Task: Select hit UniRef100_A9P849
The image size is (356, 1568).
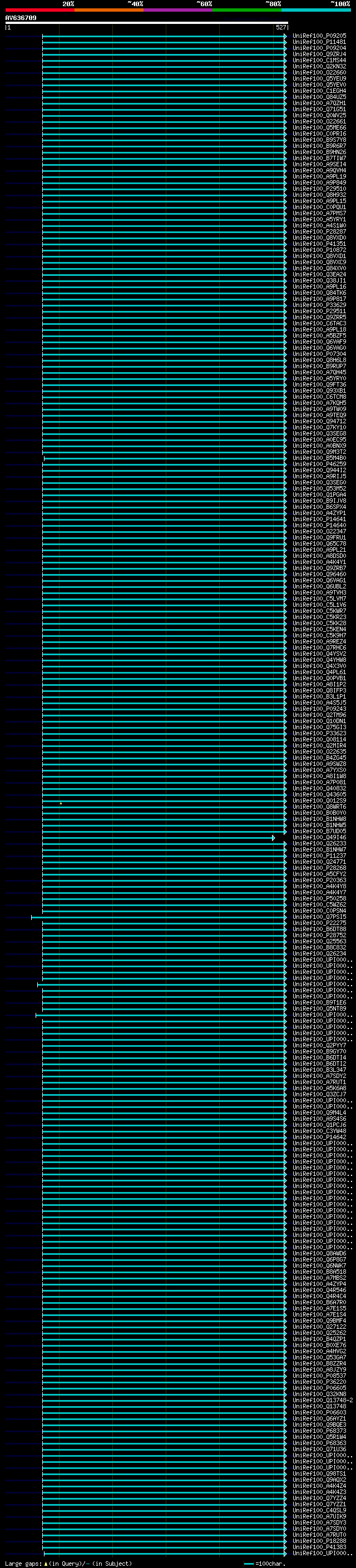Action: [x=319, y=182]
